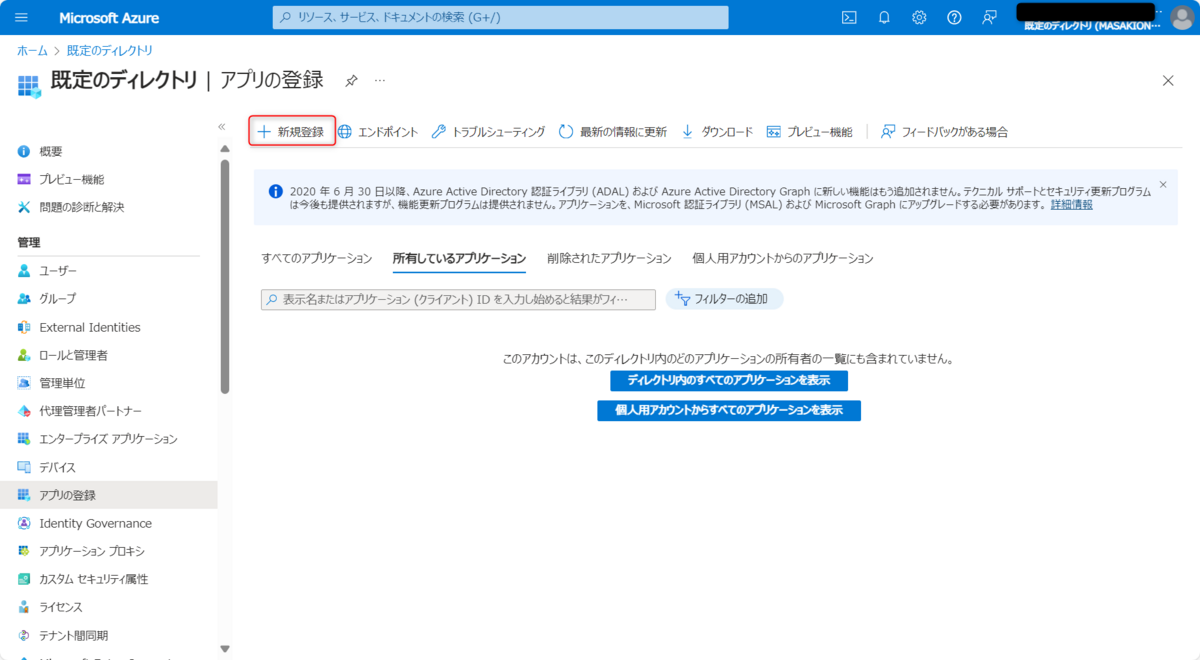This screenshot has width=1200, height=660.
Task: Click フィルターの追加 button
Action: pos(724,299)
